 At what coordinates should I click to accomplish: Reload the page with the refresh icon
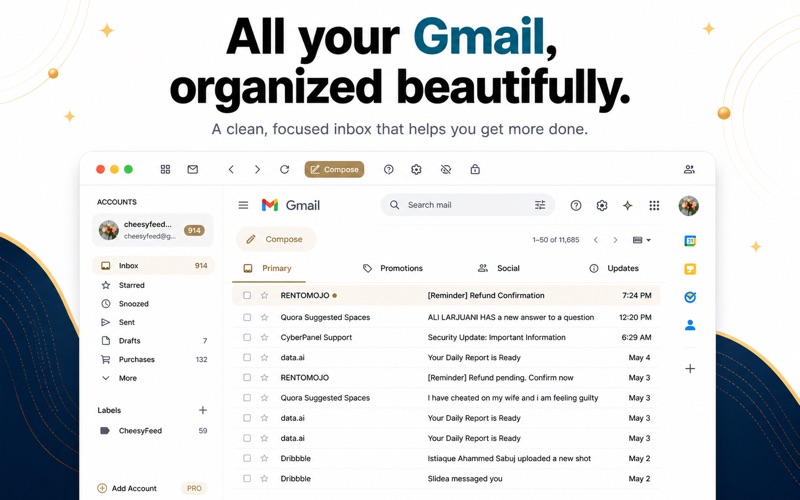(x=285, y=169)
